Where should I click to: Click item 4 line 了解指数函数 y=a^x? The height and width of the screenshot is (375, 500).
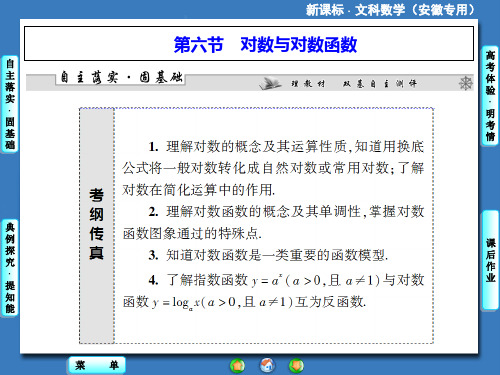coord(287,280)
